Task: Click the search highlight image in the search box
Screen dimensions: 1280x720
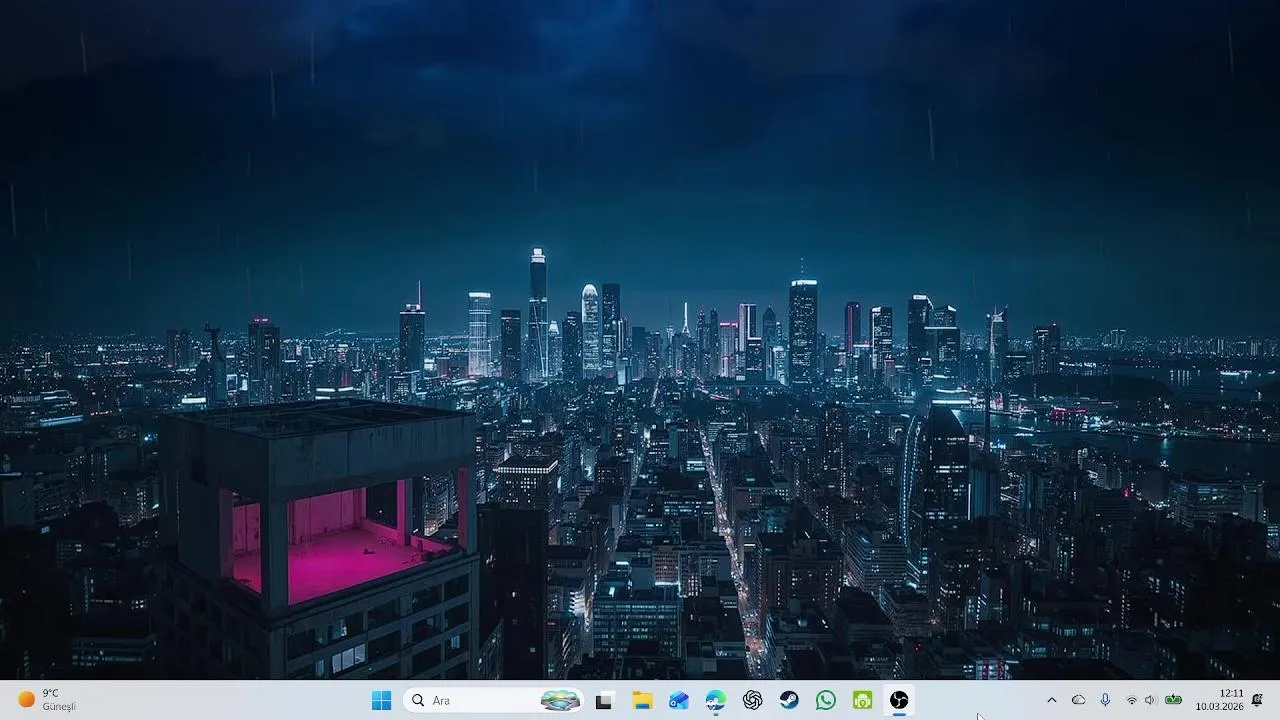Action: (560, 700)
